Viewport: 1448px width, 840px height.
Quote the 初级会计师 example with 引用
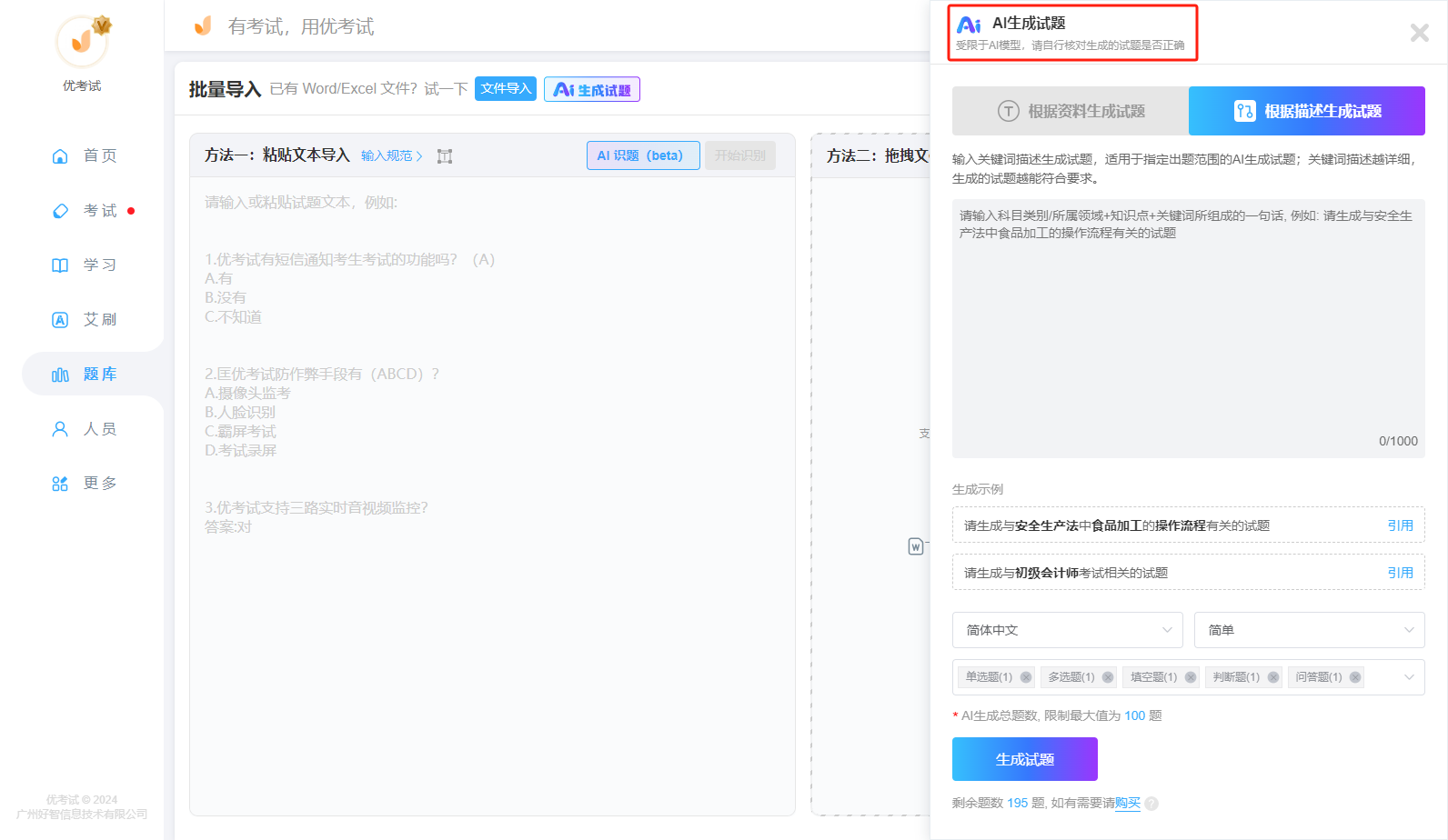point(1401,573)
